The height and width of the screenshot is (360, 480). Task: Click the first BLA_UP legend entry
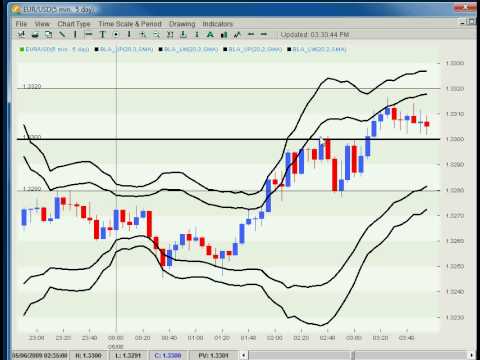124,49
